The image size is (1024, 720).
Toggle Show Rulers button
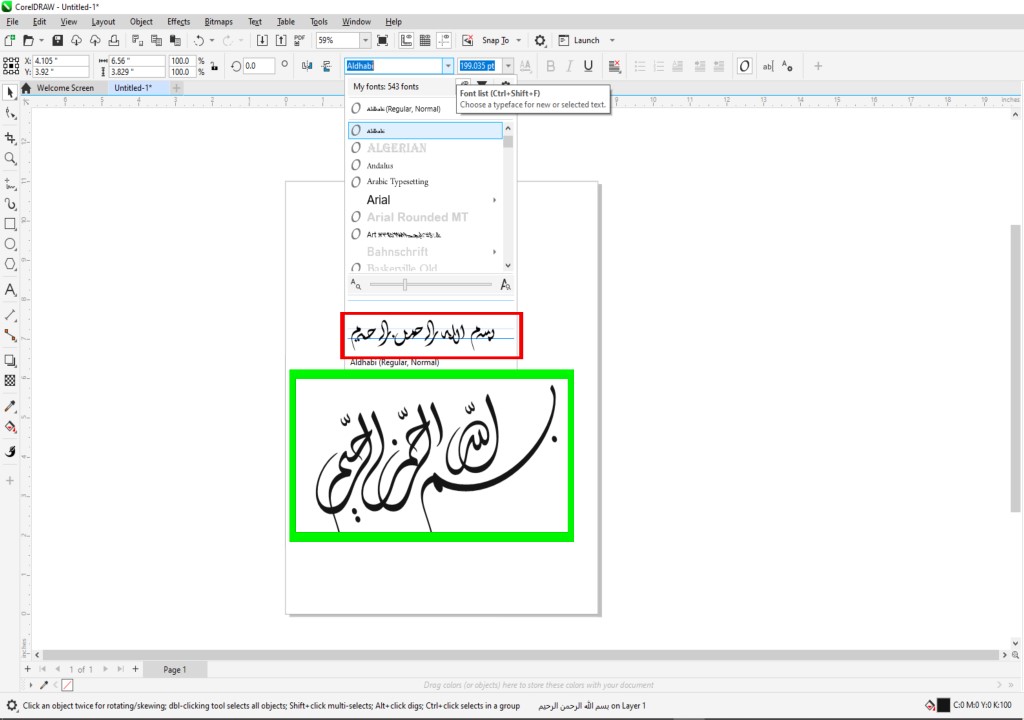pos(406,41)
